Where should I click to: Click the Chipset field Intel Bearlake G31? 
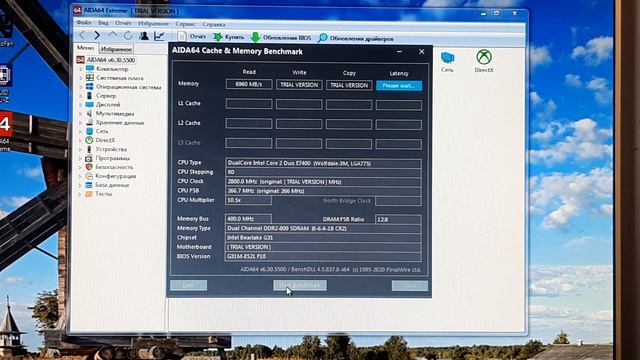click(323, 238)
